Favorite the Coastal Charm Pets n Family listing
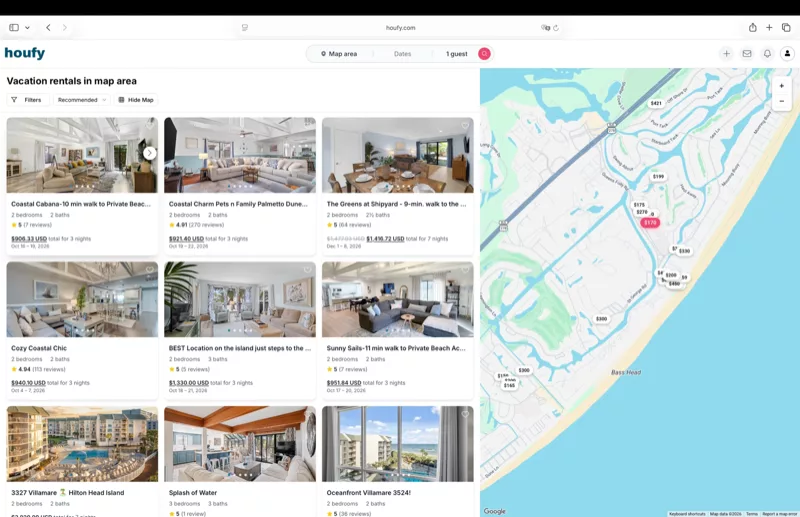 pyautogui.click(x=308, y=125)
